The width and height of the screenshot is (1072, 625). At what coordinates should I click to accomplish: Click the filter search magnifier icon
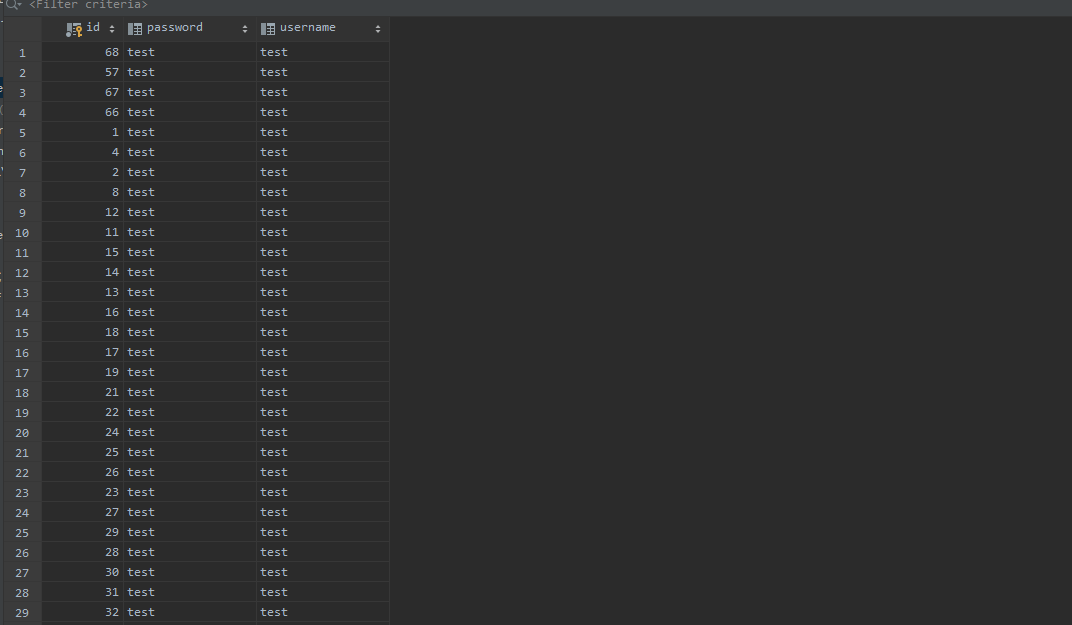click(x=13, y=5)
